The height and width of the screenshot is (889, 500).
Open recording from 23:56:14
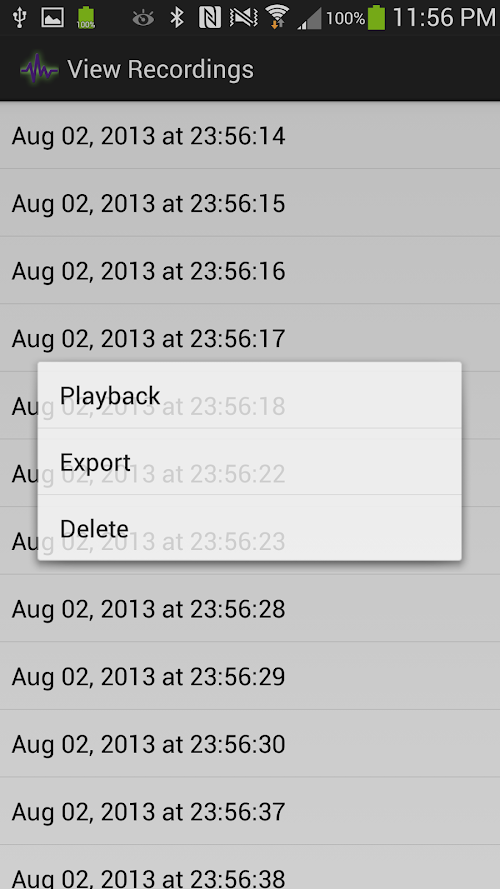click(250, 136)
